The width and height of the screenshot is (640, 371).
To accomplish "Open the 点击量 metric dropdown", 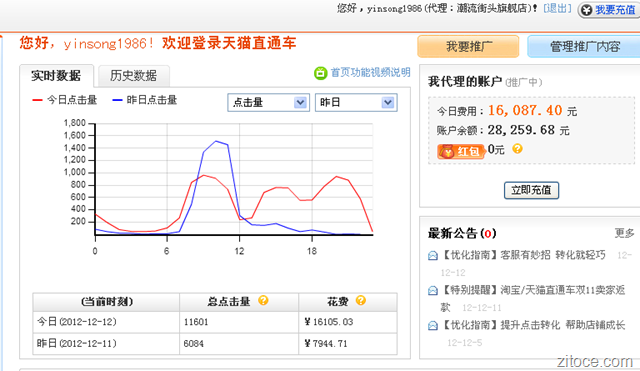I will (x=268, y=102).
